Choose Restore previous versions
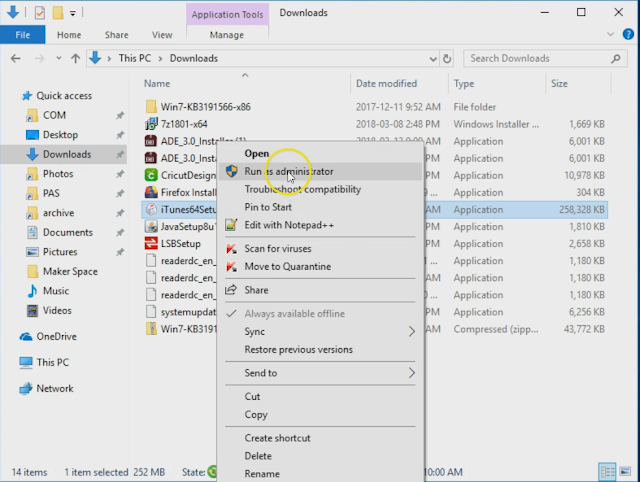 (x=298, y=350)
